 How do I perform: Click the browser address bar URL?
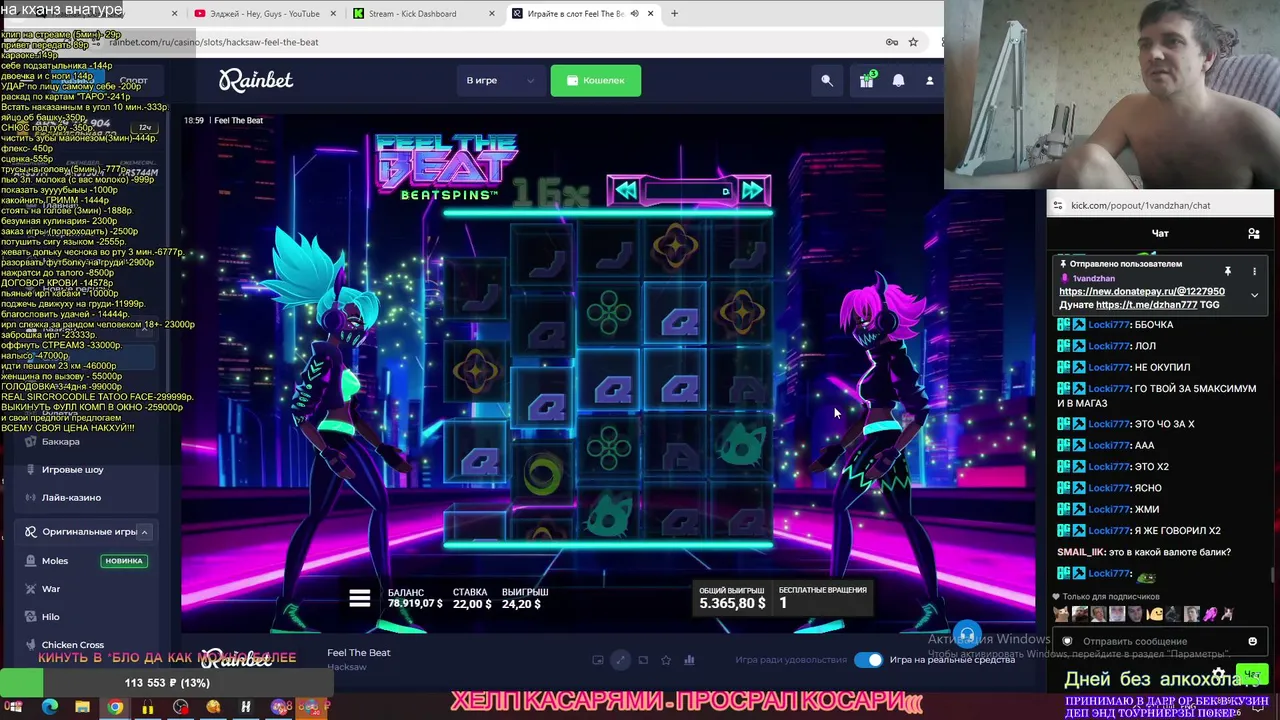point(214,42)
